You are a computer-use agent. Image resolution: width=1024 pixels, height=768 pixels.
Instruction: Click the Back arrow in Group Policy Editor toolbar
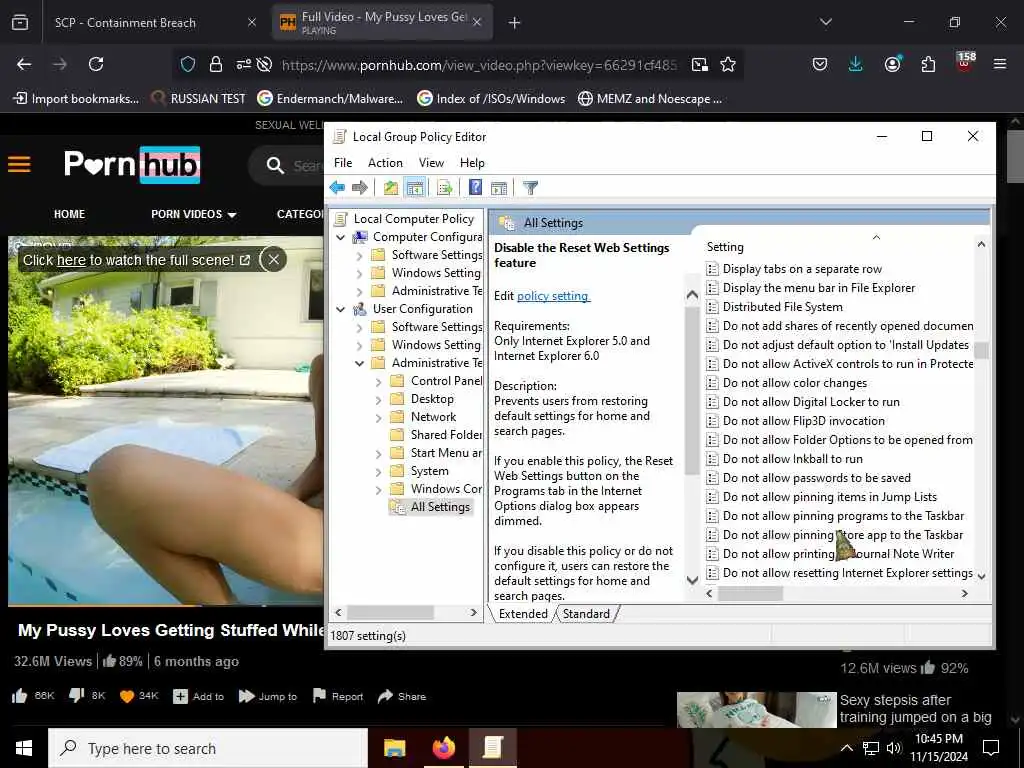337,188
